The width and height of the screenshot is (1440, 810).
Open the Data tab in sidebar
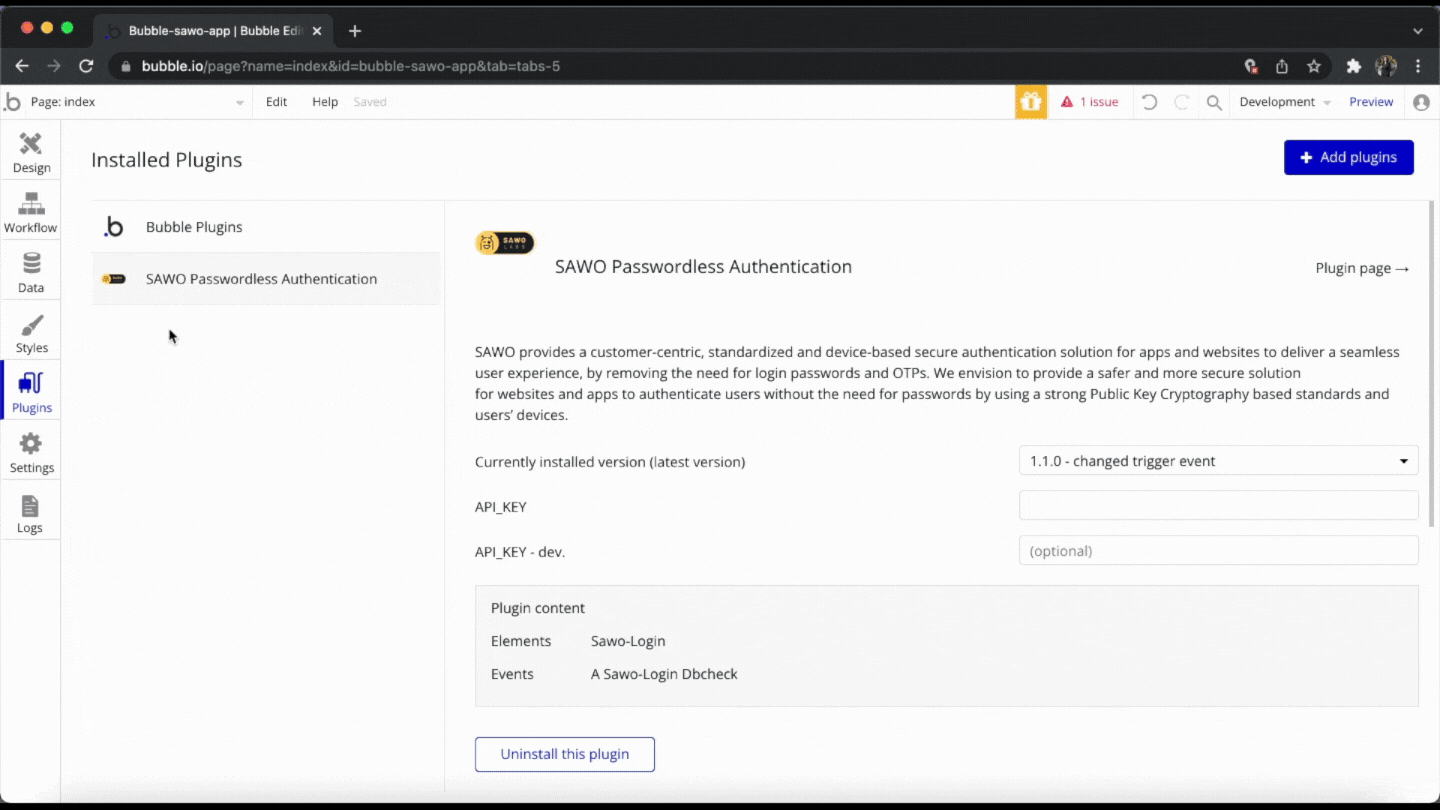pos(31,273)
